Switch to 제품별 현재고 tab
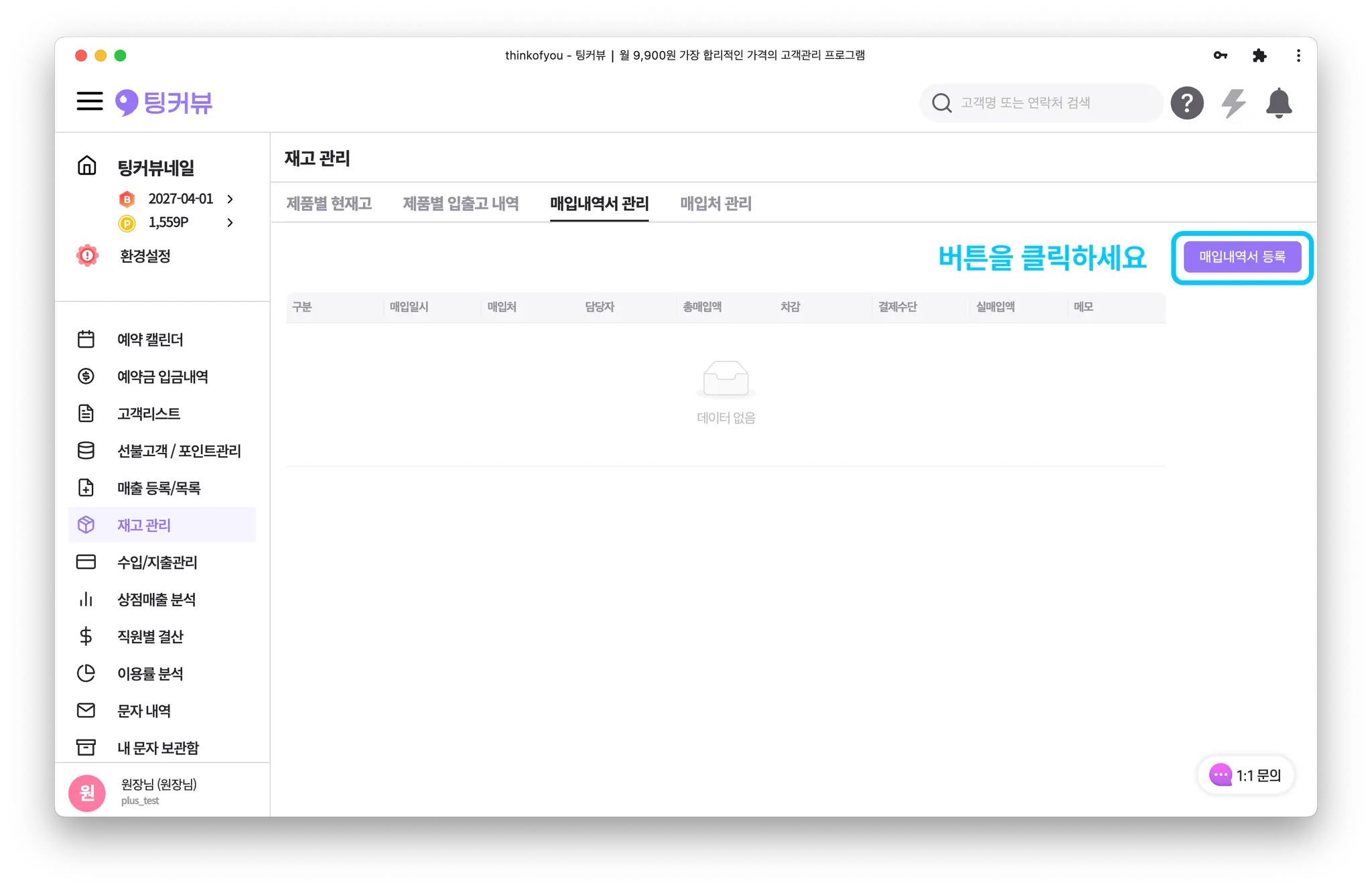Viewport: 1372px width, 889px height. tap(329, 204)
